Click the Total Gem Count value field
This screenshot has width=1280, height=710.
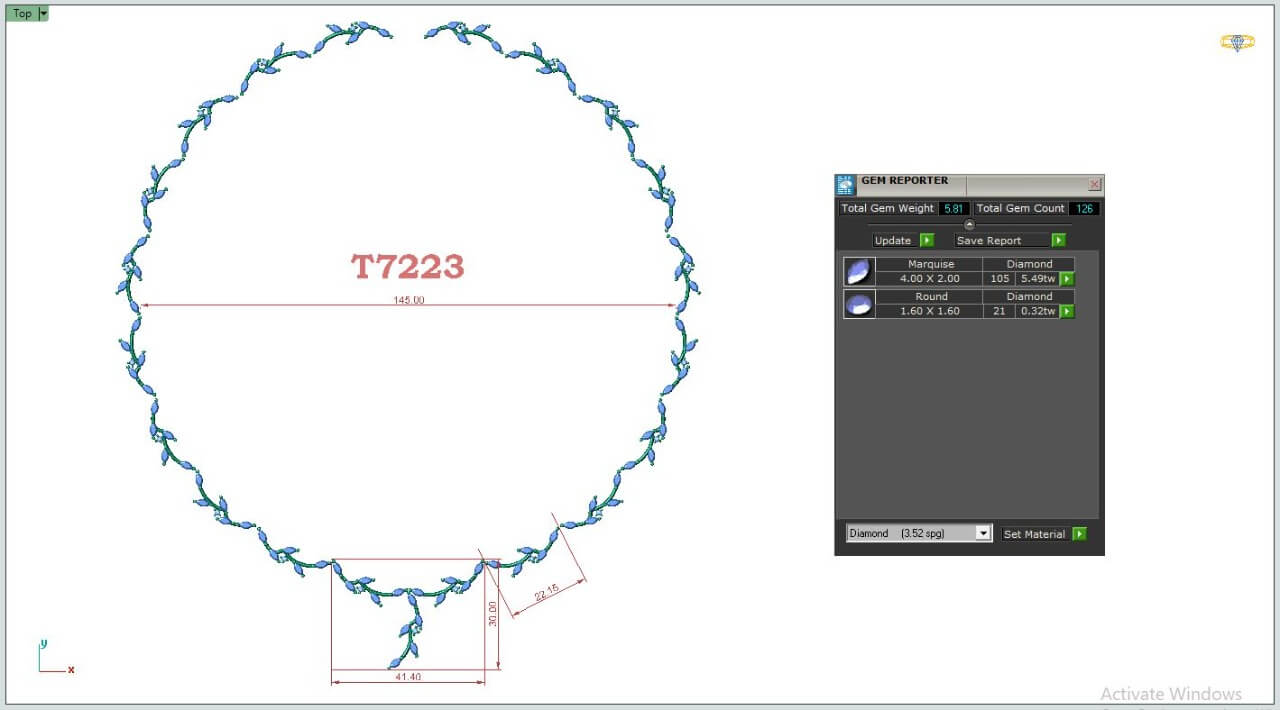click(x=1084, y=209)
